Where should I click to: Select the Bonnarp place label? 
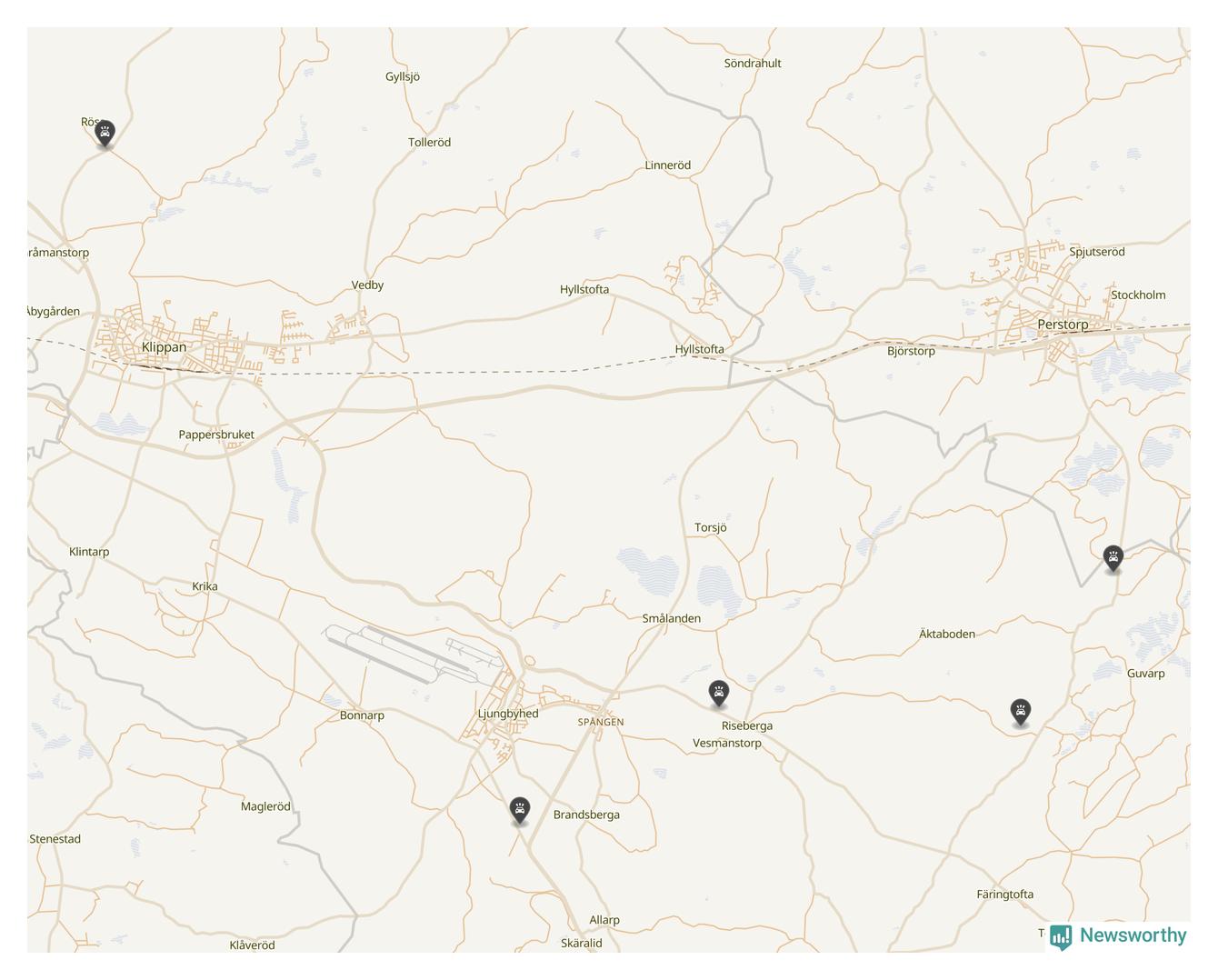point(362,715)
